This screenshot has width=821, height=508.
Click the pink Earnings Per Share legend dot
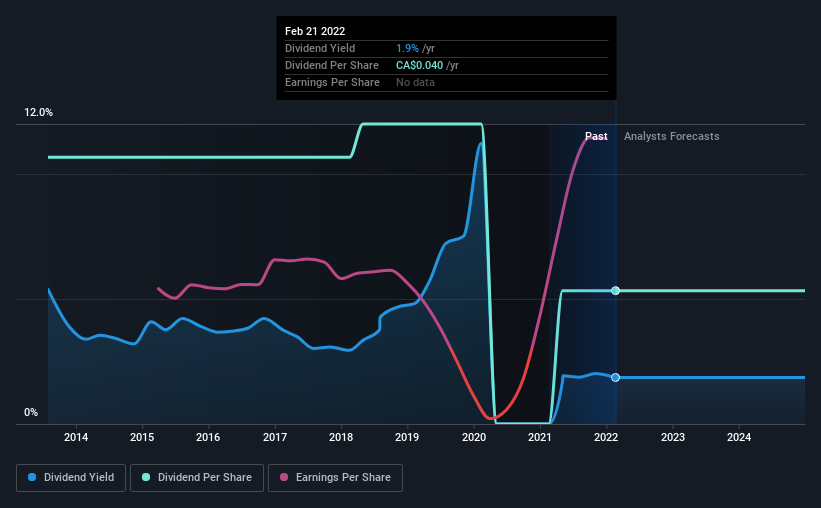coord(284,477)
